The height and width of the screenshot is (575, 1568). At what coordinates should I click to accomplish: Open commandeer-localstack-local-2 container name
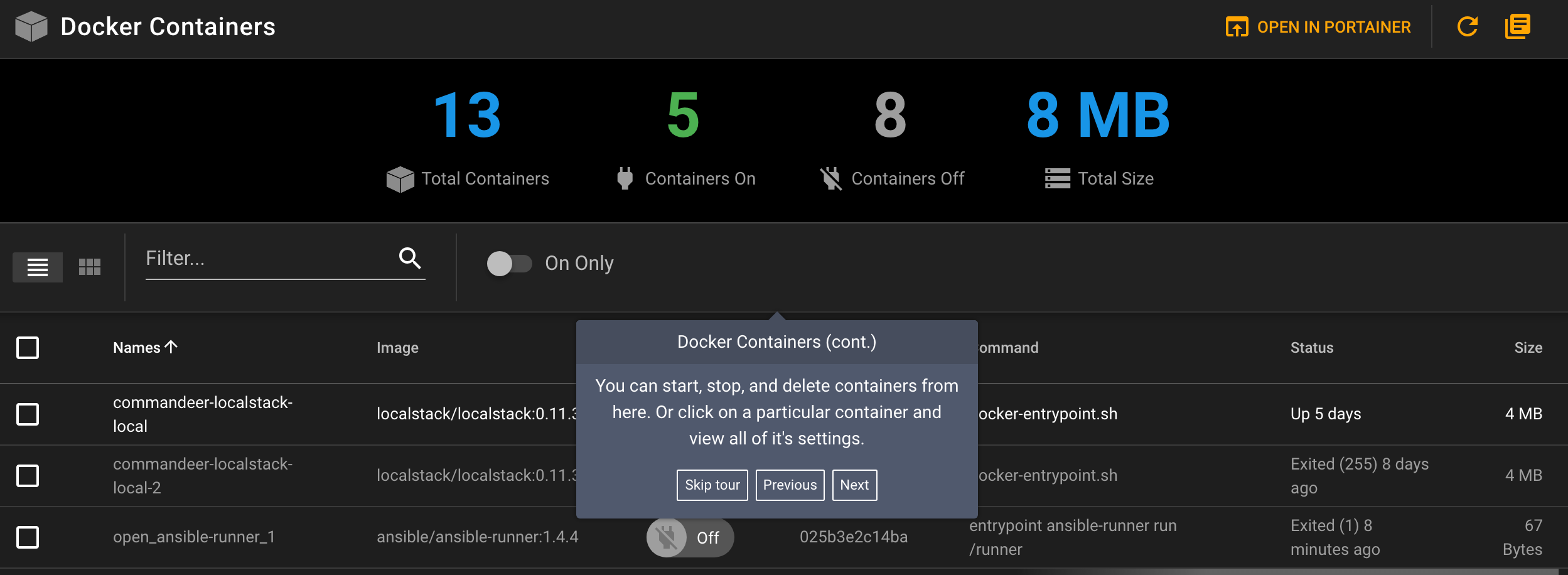[x=203, y=476]
